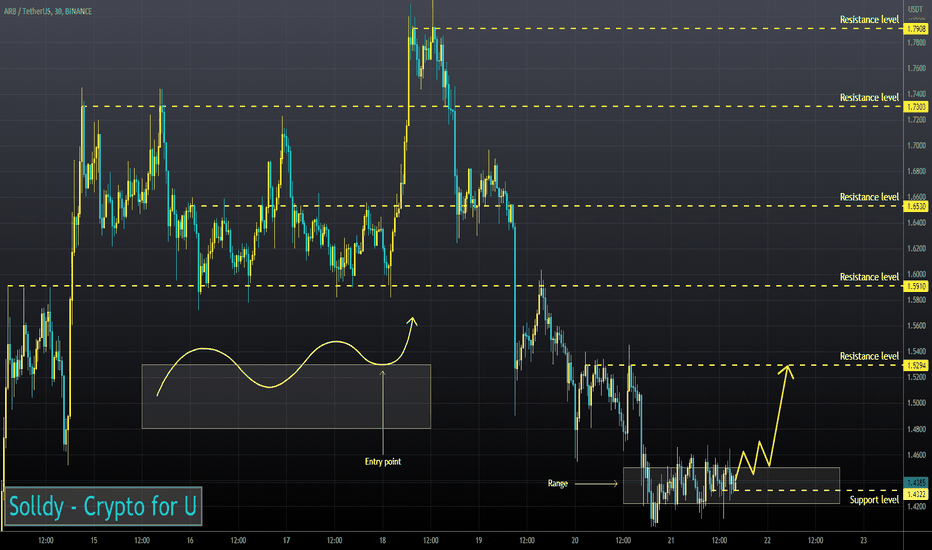Screen dimensions: 932x550
Task: Click date 21 on time axis
Action: [671, 540]
